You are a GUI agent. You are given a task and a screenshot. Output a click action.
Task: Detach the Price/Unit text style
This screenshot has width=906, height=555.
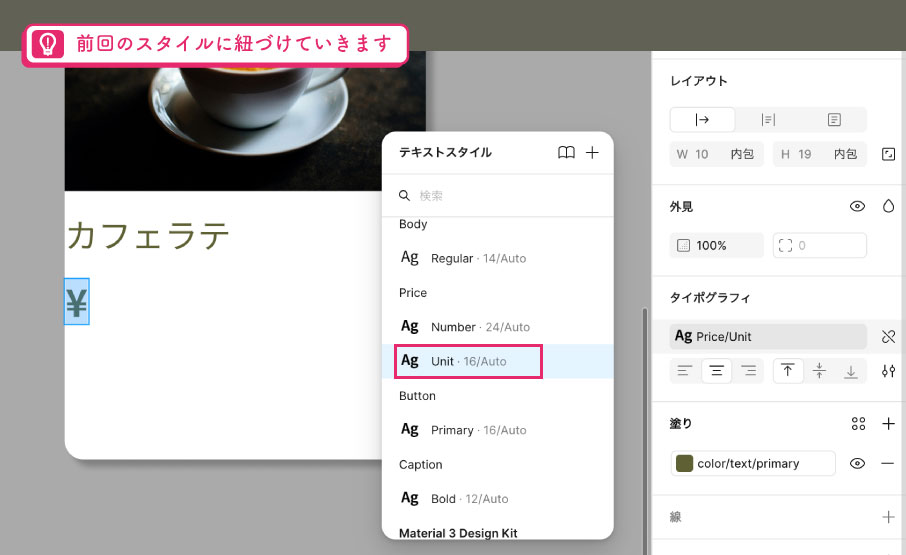tap(889, 337)
